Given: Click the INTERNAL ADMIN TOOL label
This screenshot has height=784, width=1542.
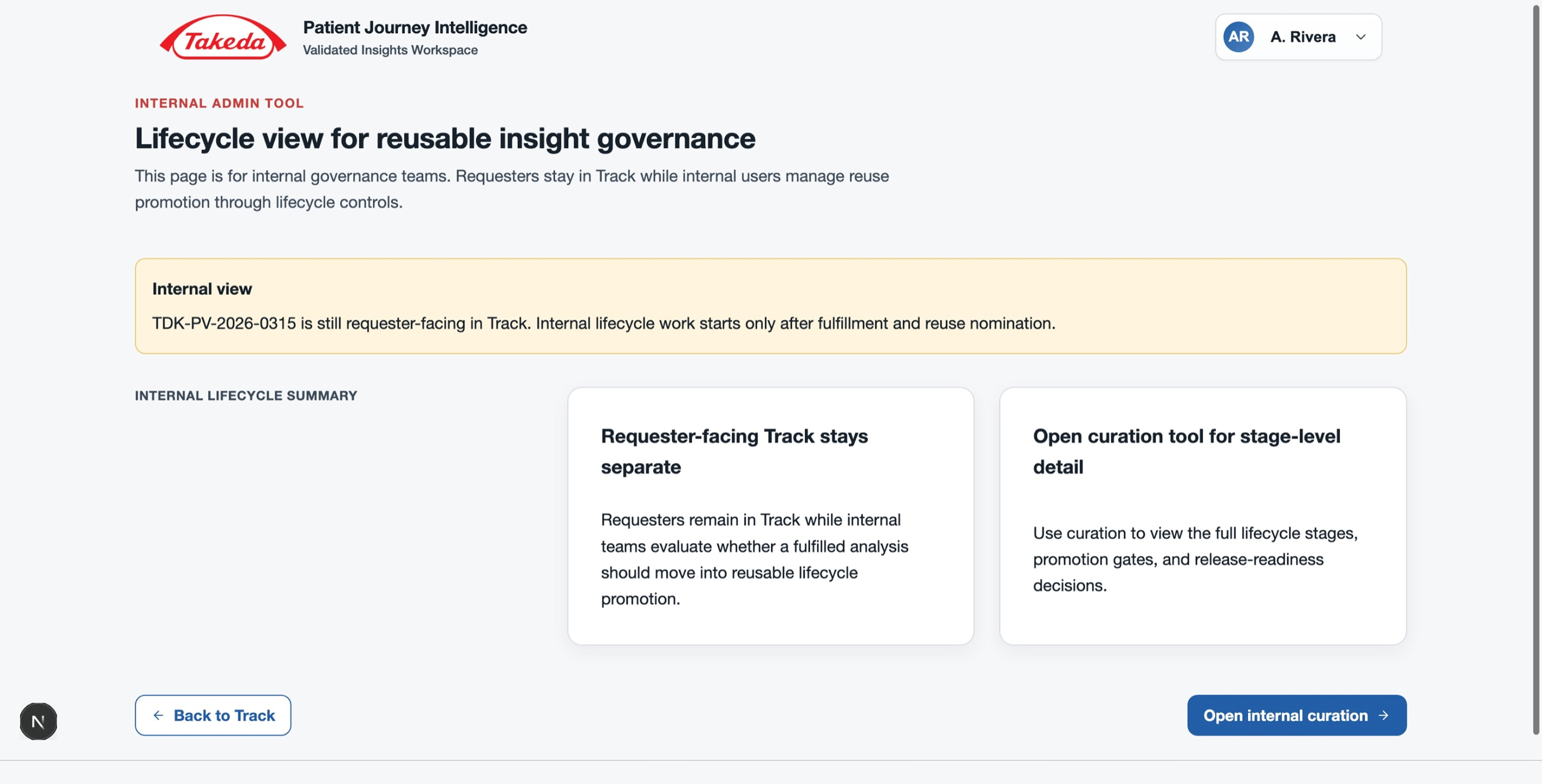Looking at the screenshot, I should coord(219,103).
